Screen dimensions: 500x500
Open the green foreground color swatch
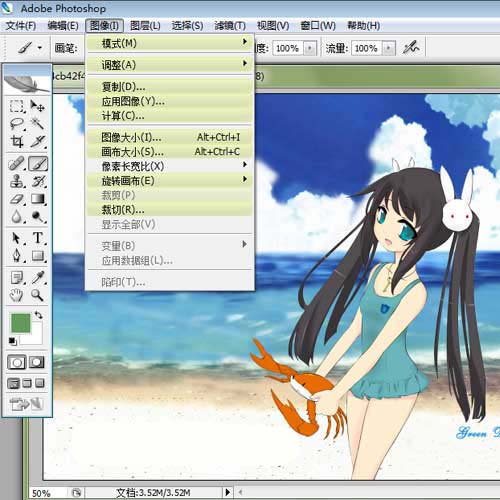(x=20, y=323)
